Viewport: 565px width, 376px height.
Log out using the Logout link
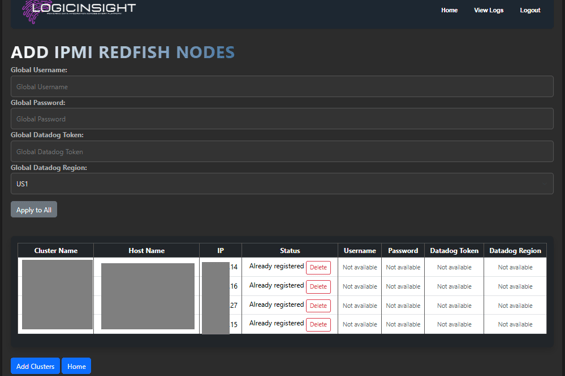point(530,10)
